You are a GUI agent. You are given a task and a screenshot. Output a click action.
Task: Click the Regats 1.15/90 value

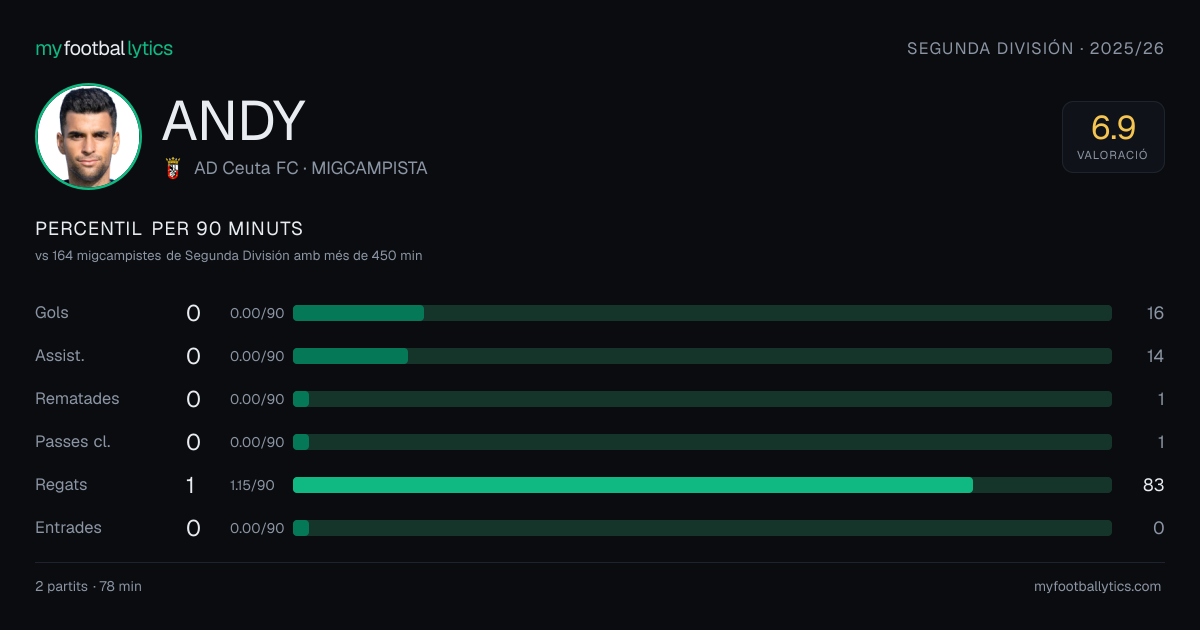252,485
